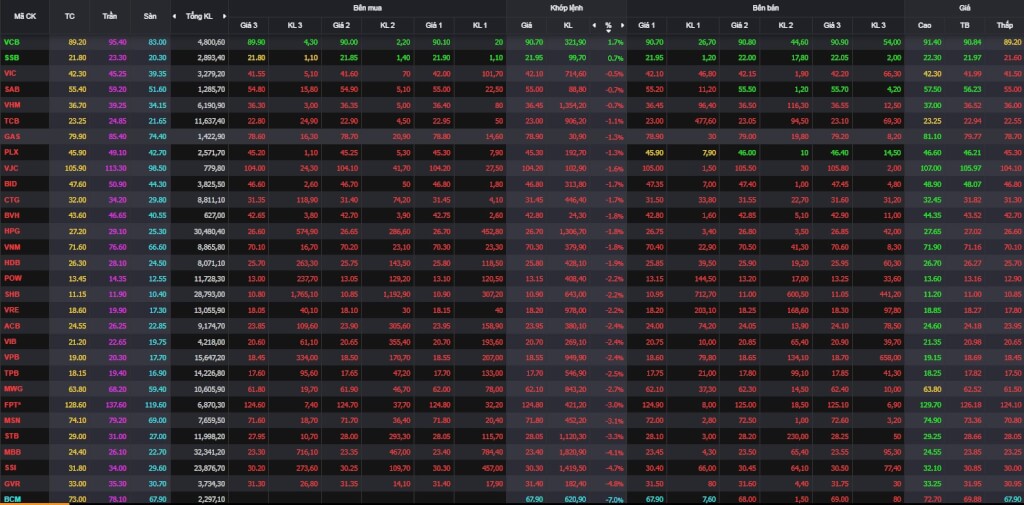Click ticker STB in the list
The height and width of the screenshot is (505, 1024).
[11, 437]
